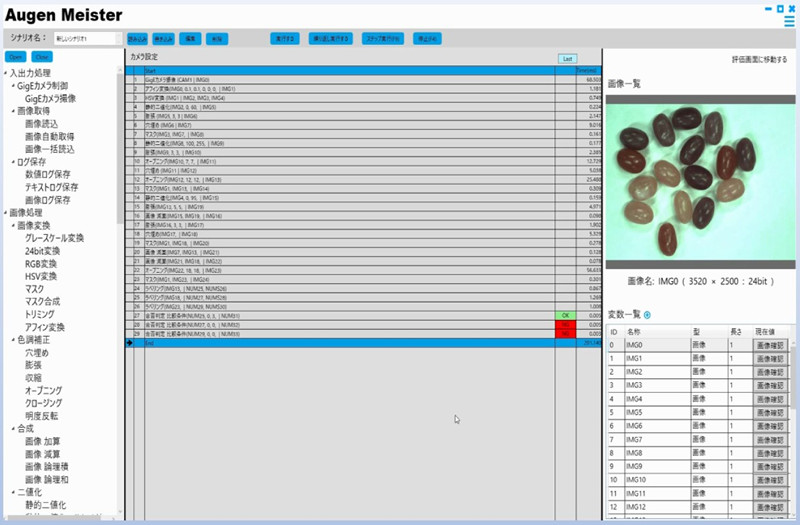Follow the 評価画面に移動する link

(x=759, y=60)
